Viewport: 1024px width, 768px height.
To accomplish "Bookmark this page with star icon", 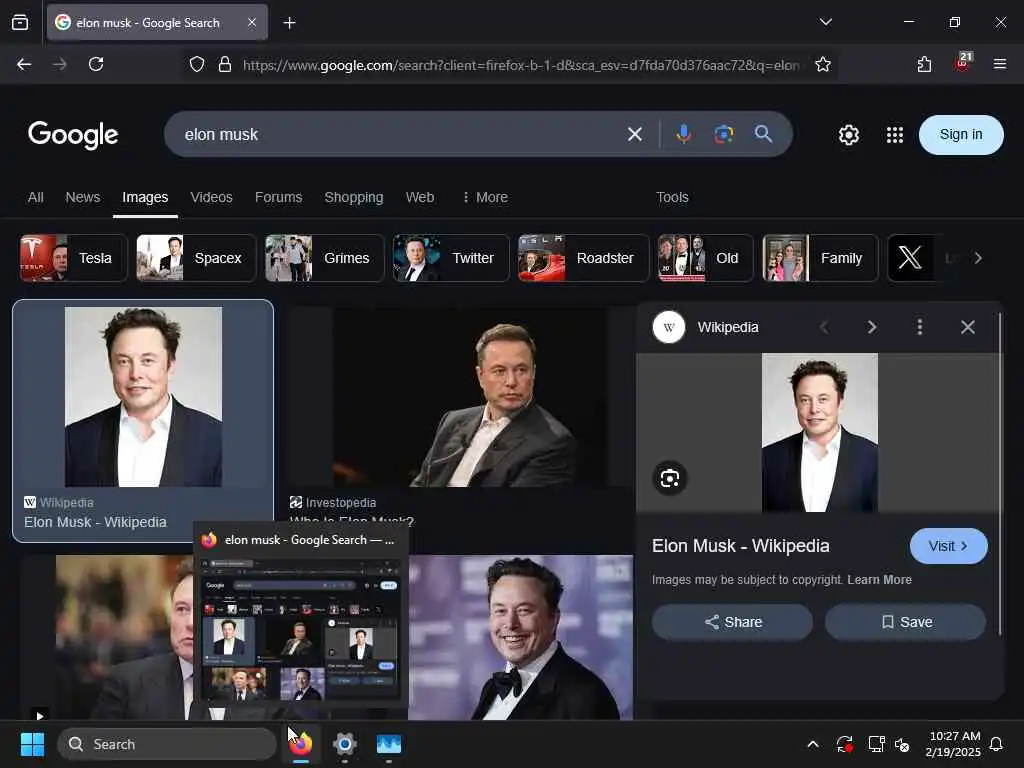I will click(823, 64).
